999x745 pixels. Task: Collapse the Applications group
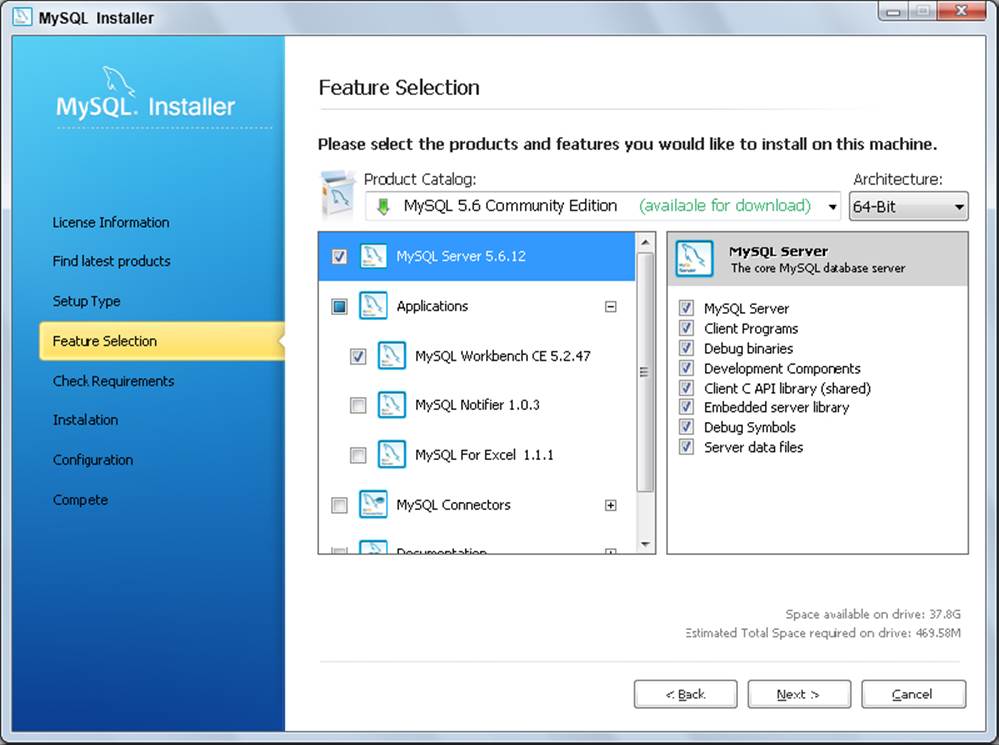(610, 307)
